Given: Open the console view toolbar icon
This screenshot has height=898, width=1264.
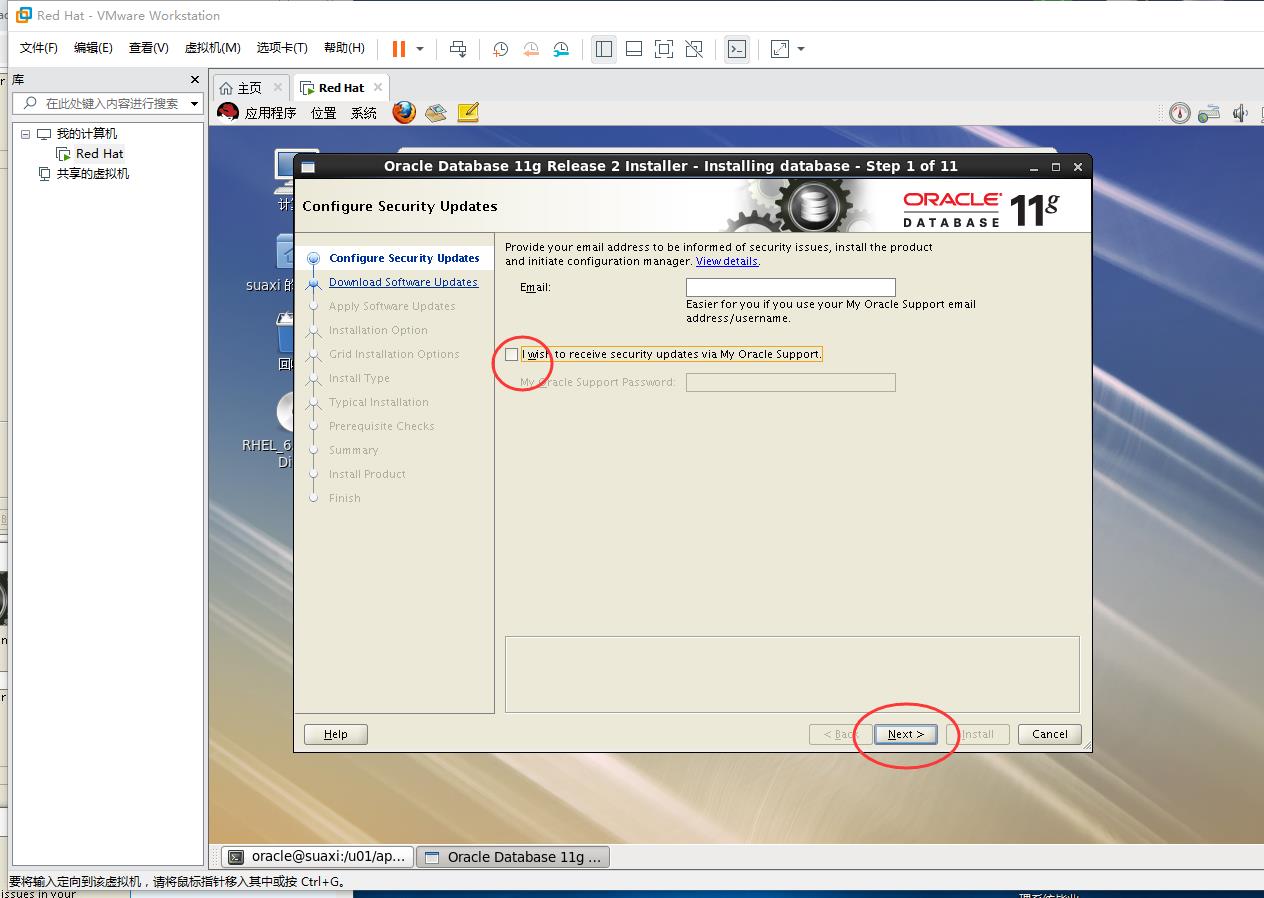Looking at the screenshot, I should pos(737,49).
